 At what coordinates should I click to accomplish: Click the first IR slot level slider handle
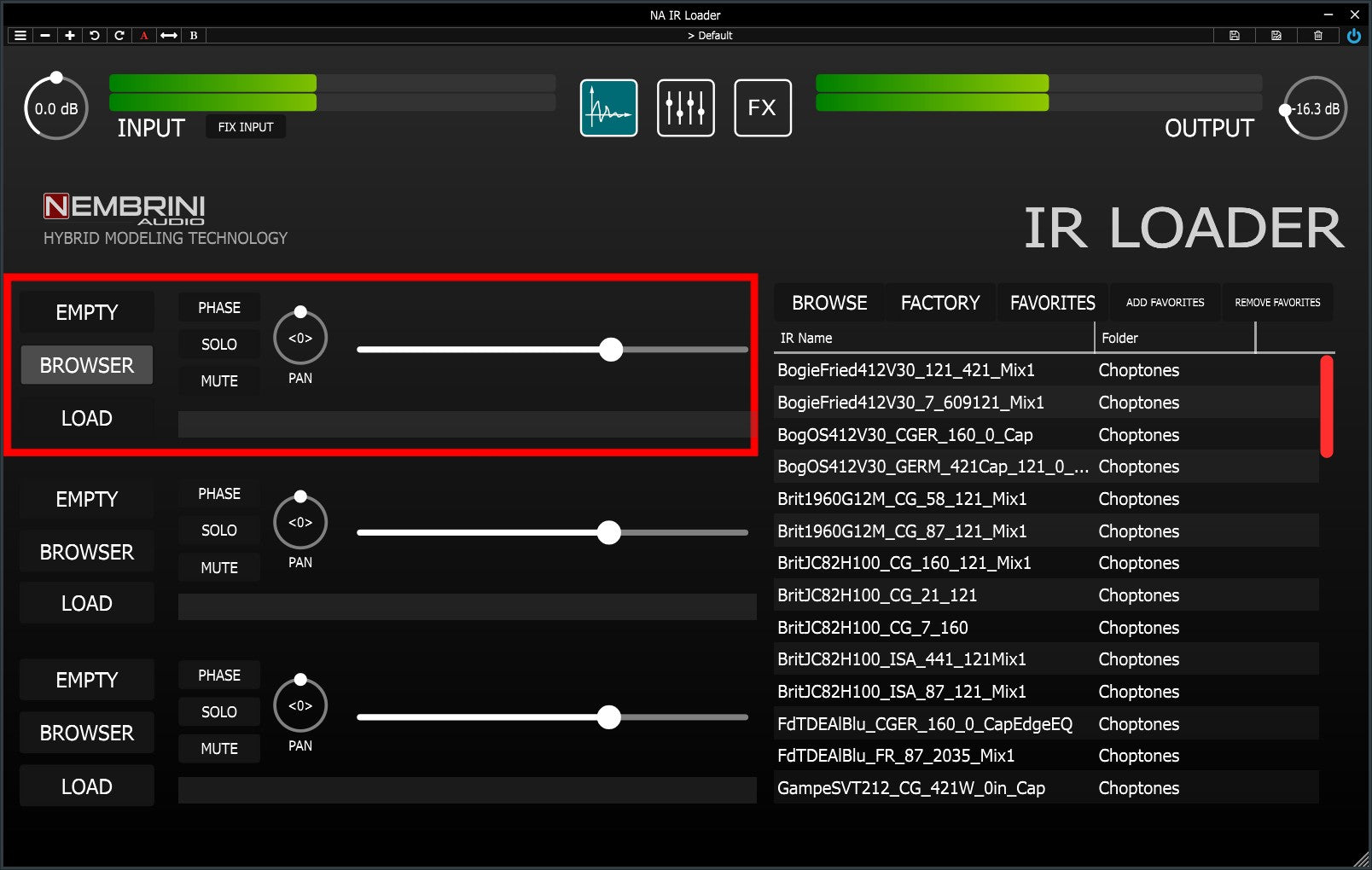coord(611,350)
